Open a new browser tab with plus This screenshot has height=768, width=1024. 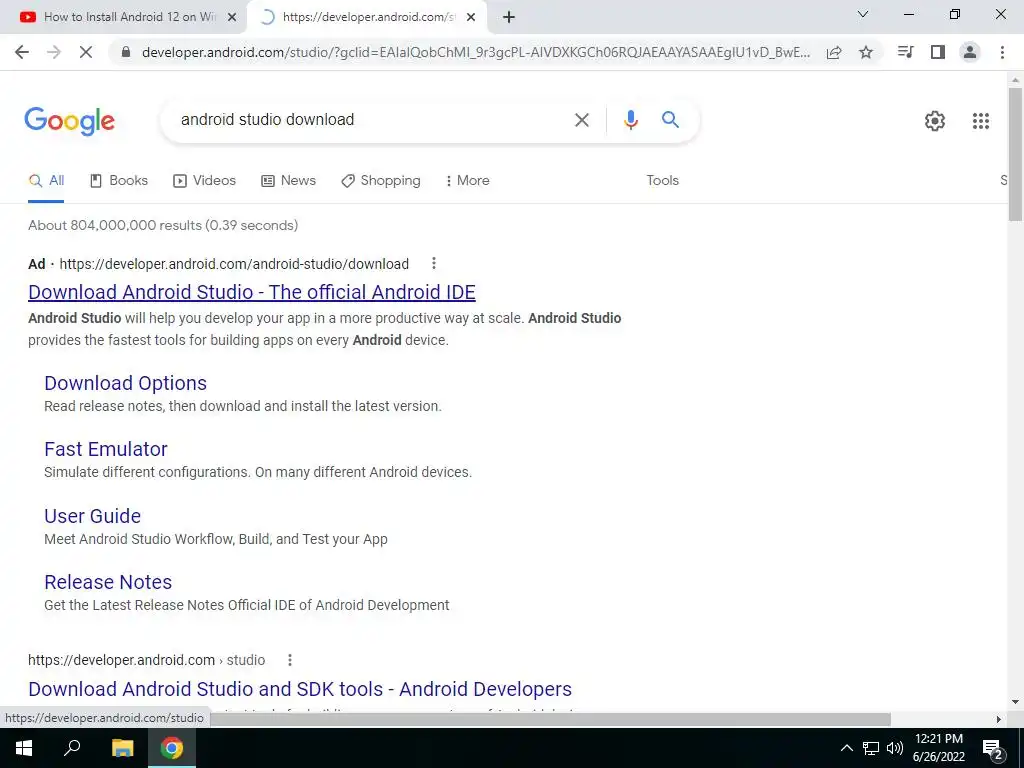[x=509, y=18]
